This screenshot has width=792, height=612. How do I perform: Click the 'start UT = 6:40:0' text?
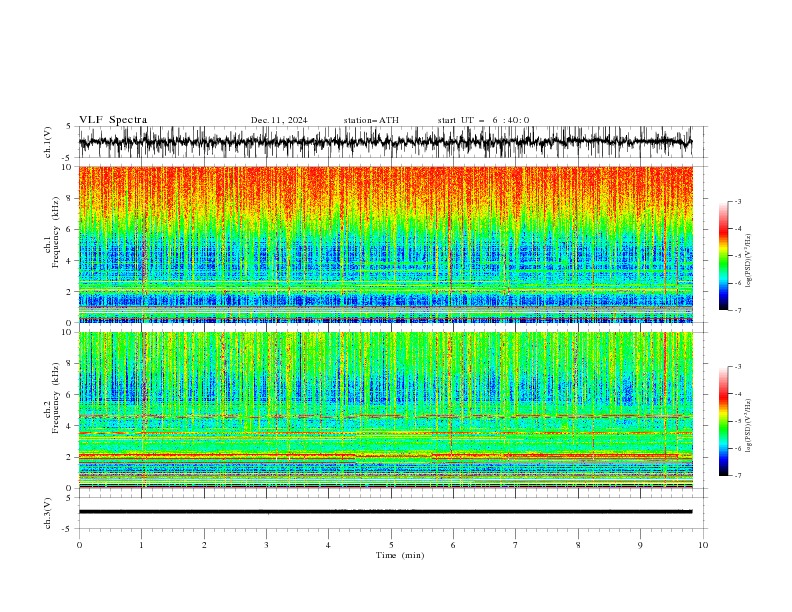pos(483,120)
